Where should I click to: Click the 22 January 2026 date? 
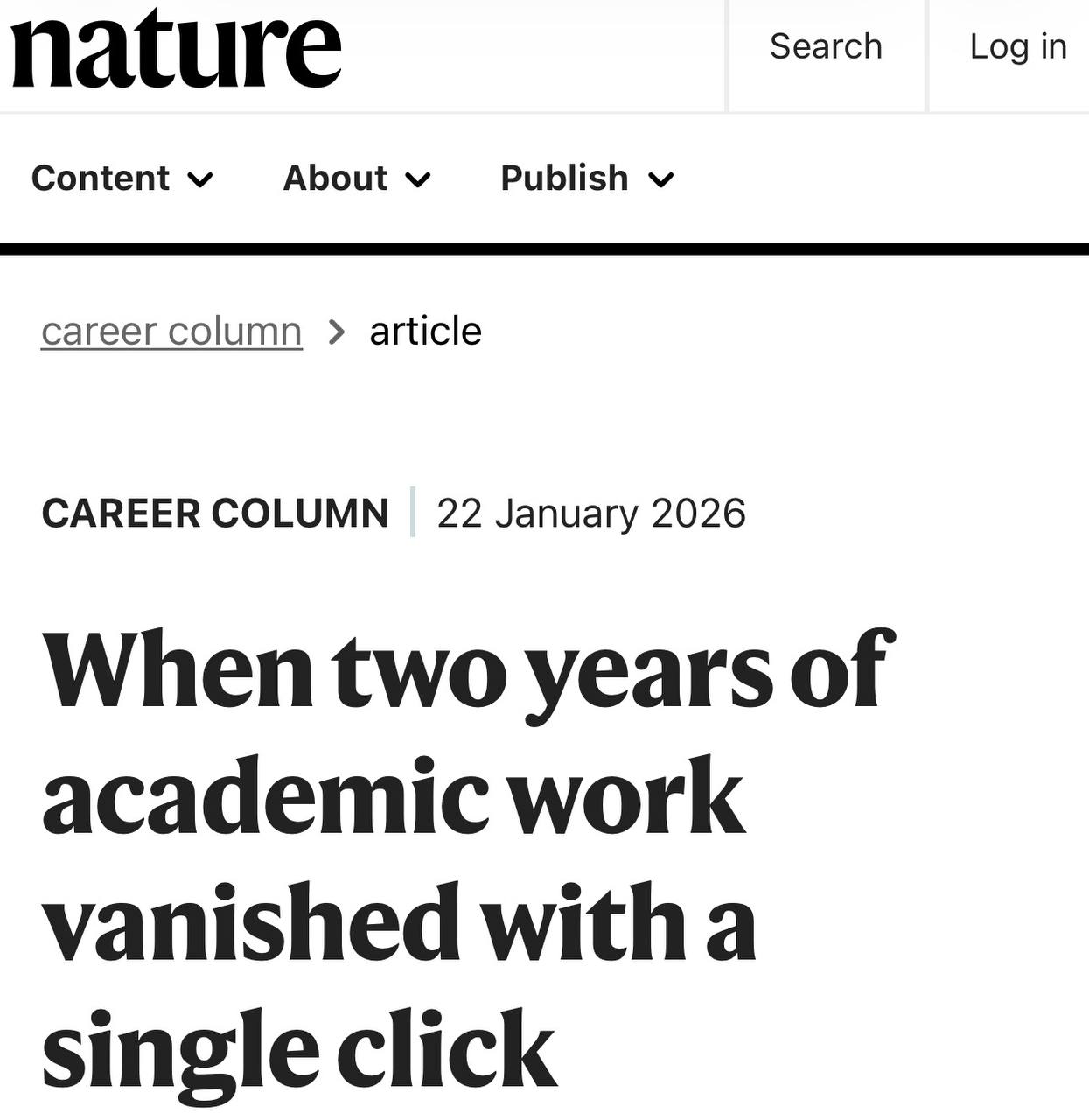tap(591, 514)
